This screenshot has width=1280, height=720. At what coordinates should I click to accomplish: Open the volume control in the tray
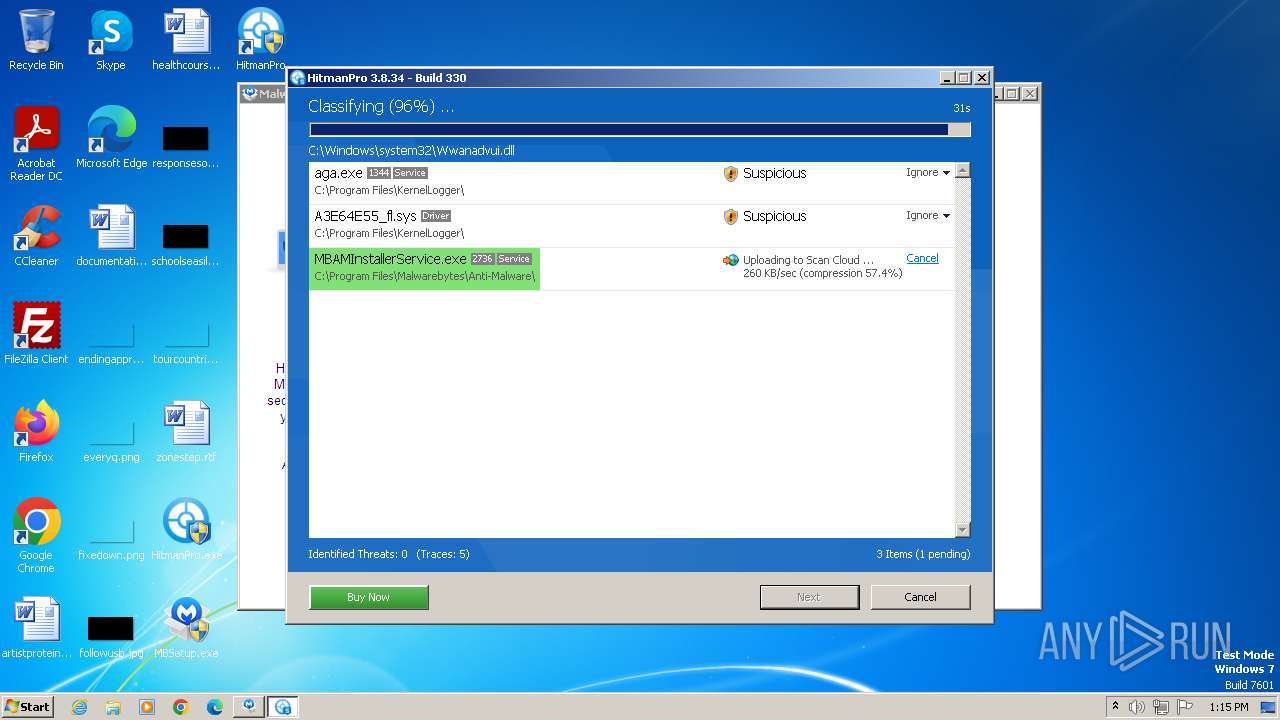click(x=1137, y=707)
